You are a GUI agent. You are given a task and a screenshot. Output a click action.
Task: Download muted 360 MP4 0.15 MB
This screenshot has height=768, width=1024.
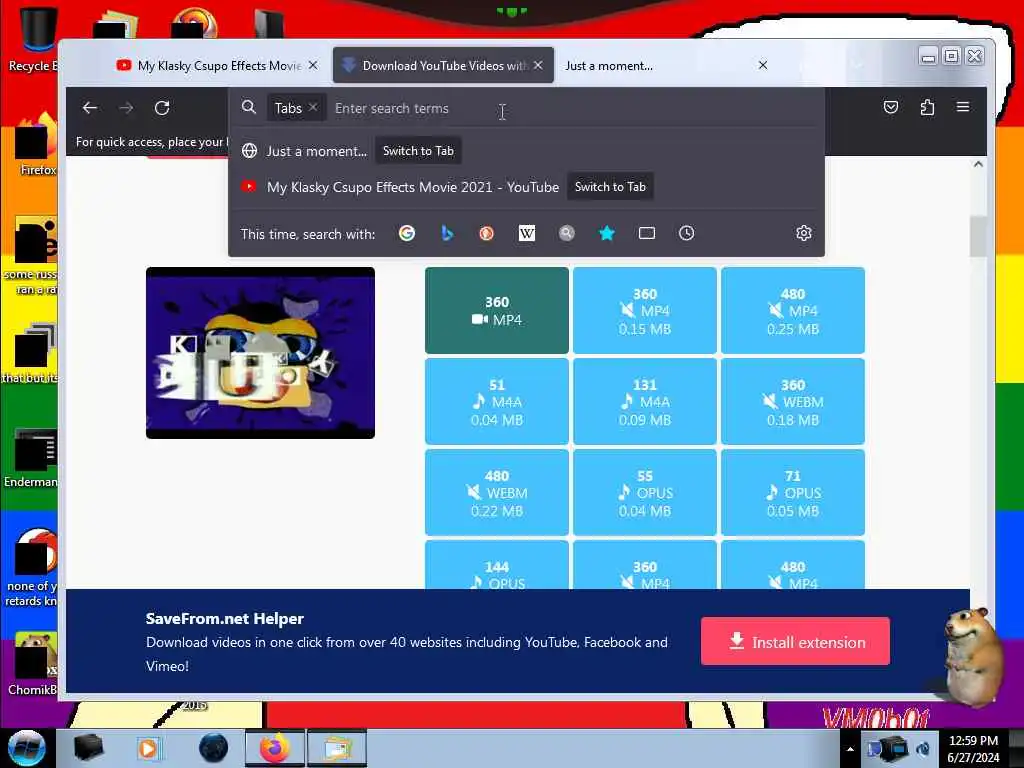tap(645, 310)
